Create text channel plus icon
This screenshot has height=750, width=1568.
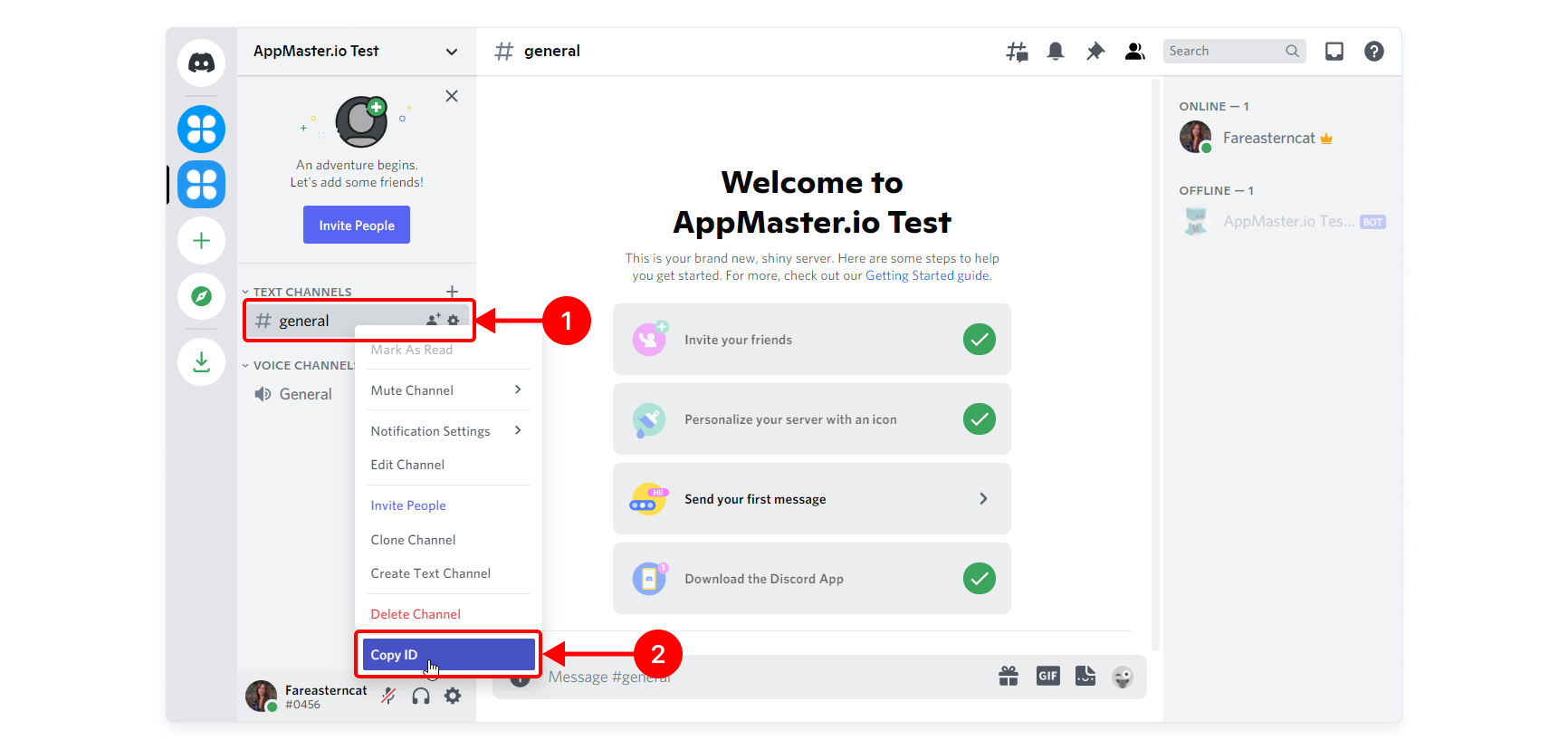[452, 291]
